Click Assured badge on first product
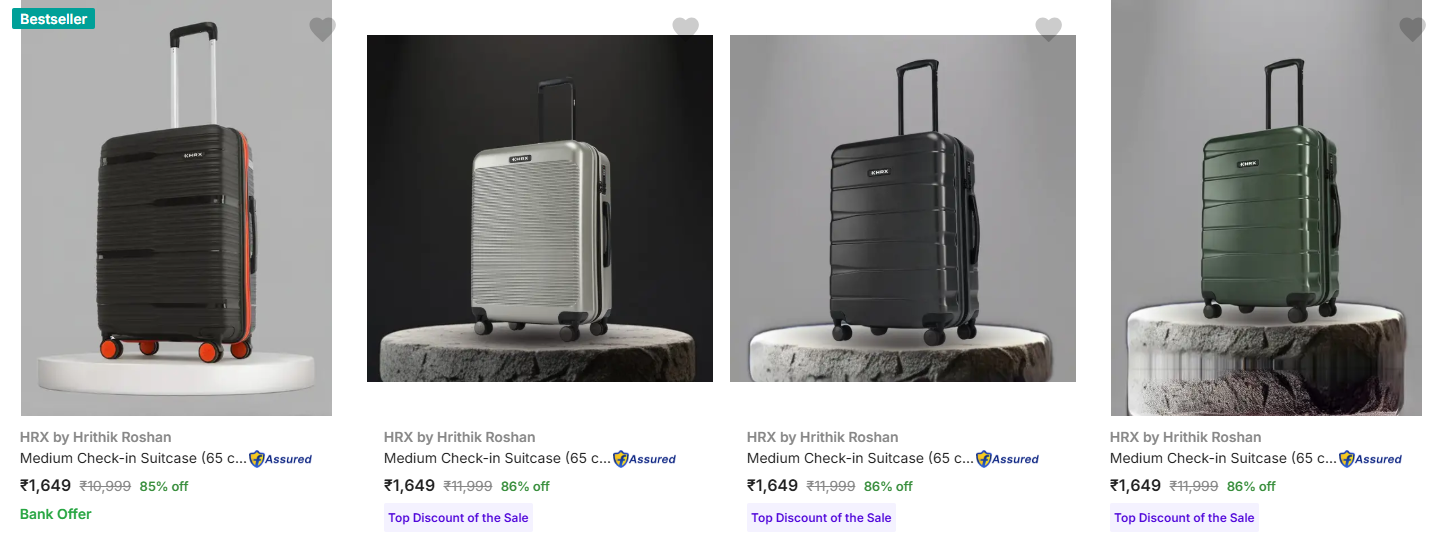This screenshot has height=540, width=1439. [x=281, y=459]
